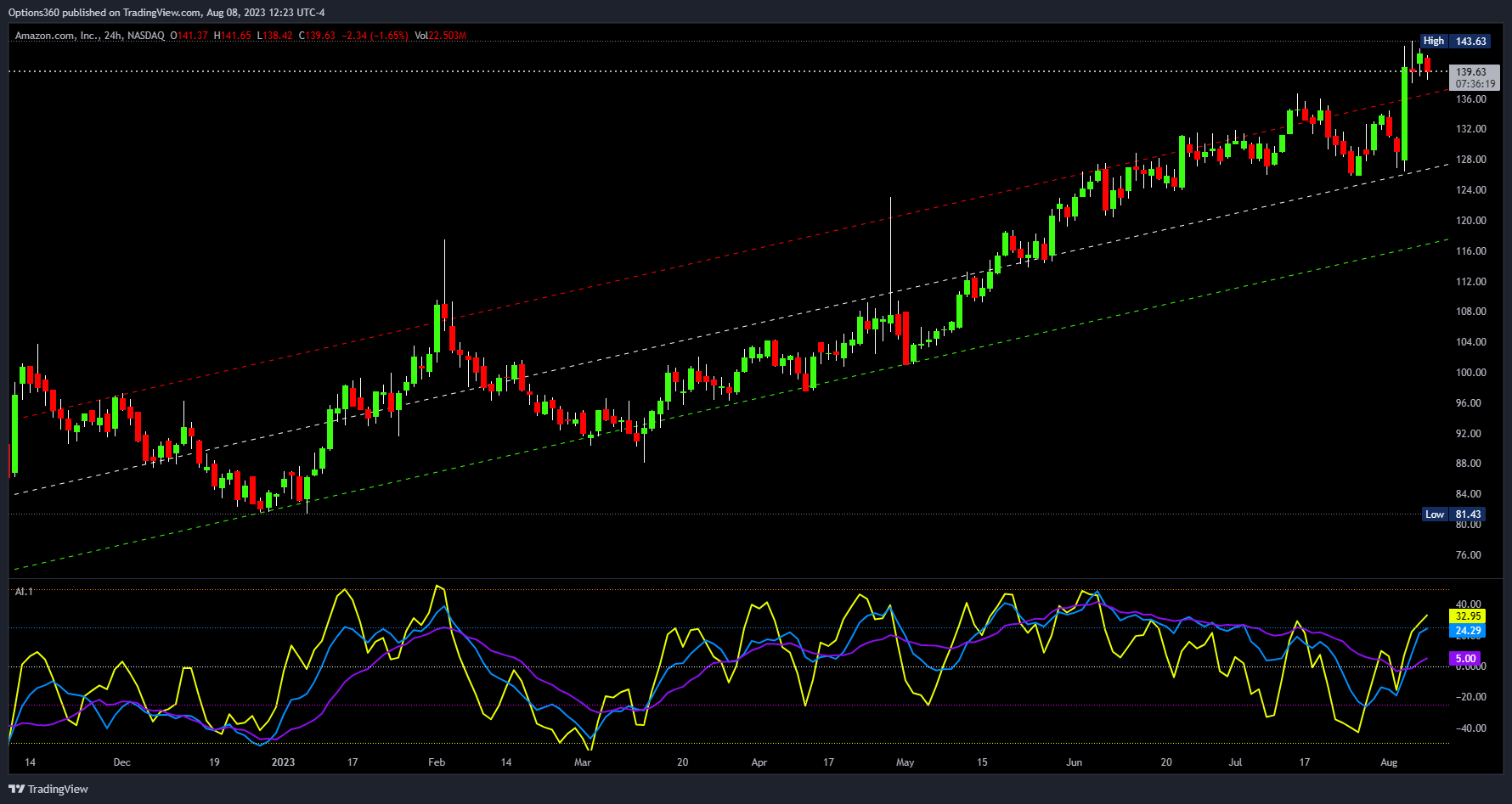The image size is (1512, 804).
Task: Click the yellow '32.95' indicator value tag
Action: click(1467, 616)
